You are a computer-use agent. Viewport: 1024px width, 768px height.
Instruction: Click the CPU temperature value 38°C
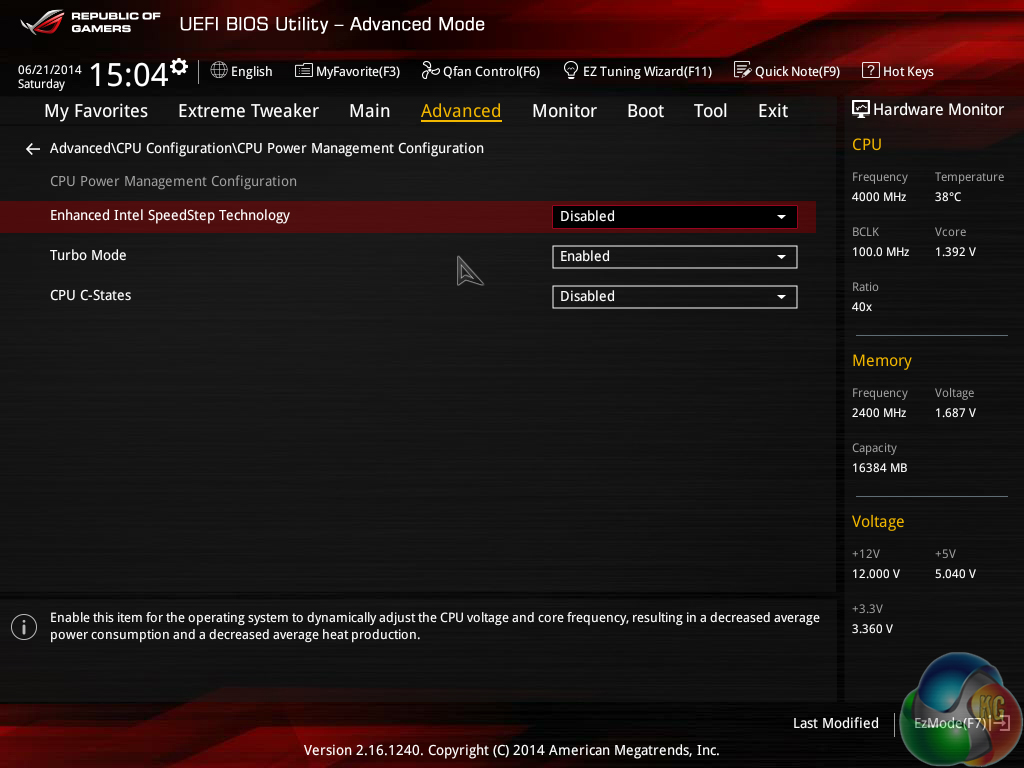coord(948,197)
